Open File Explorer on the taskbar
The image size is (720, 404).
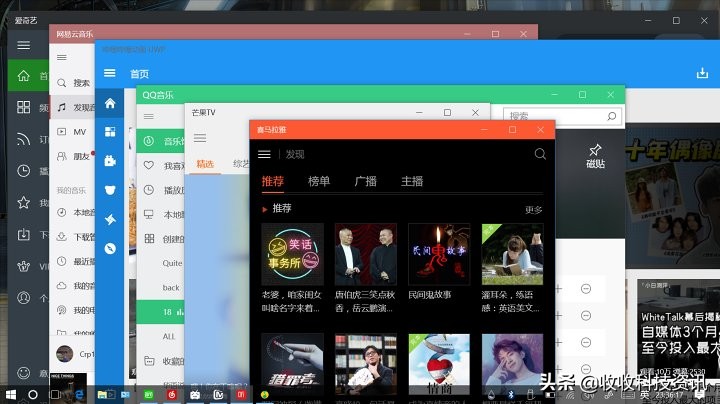click(x=102, y=394)
